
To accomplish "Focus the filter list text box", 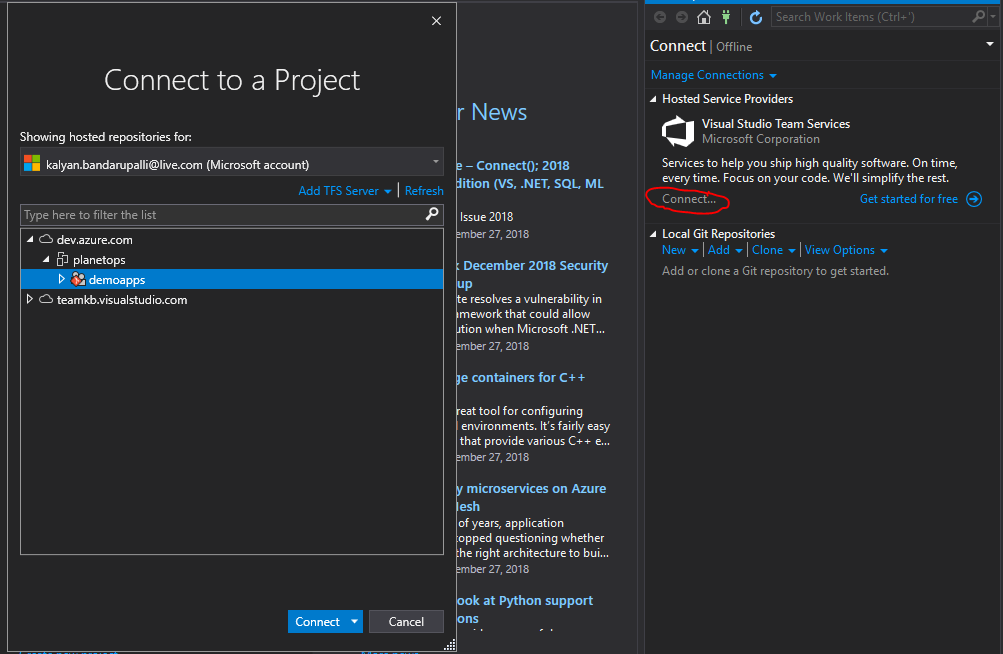I will [x=222, y=215].
